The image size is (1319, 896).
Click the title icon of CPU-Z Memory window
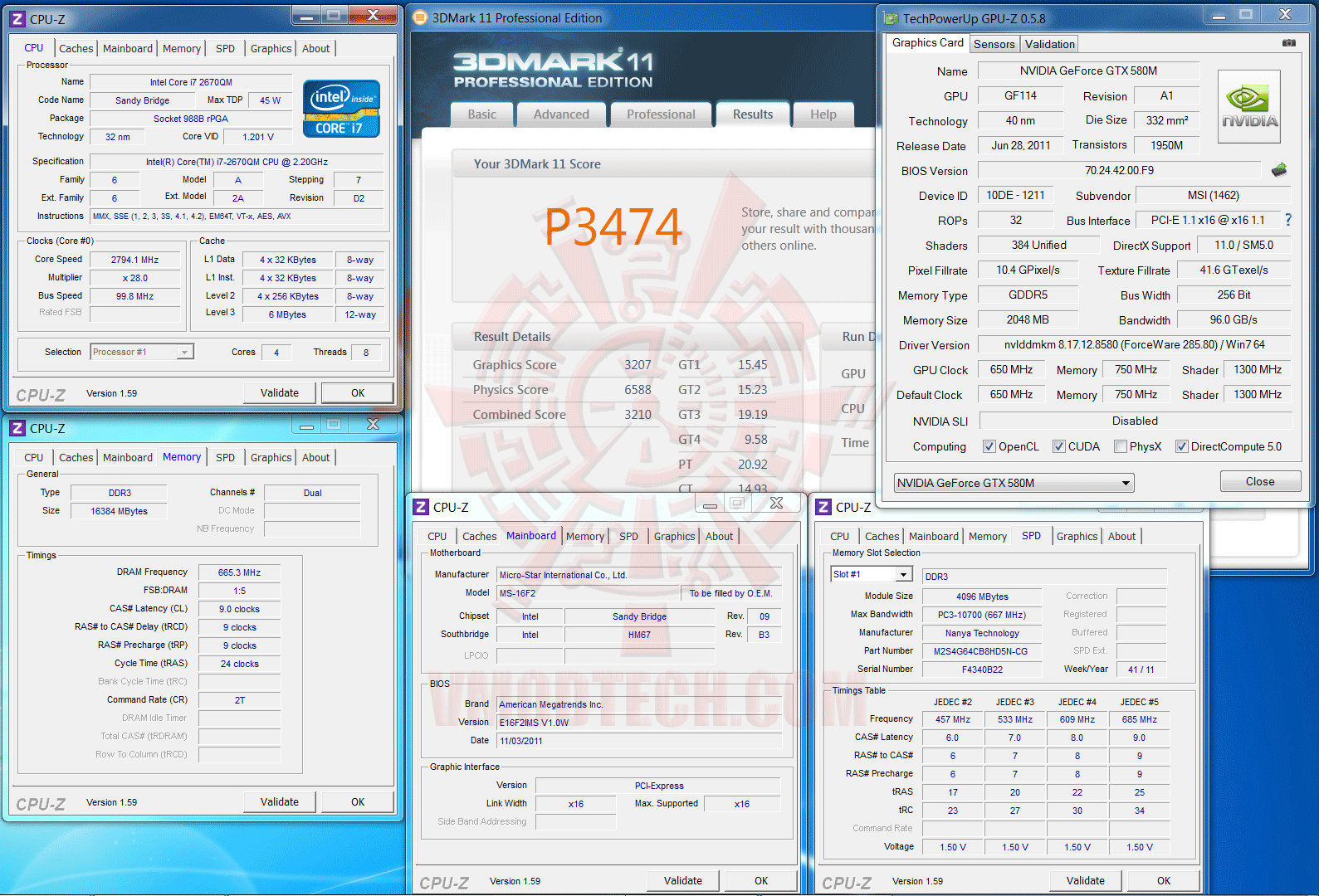(17, 428)
